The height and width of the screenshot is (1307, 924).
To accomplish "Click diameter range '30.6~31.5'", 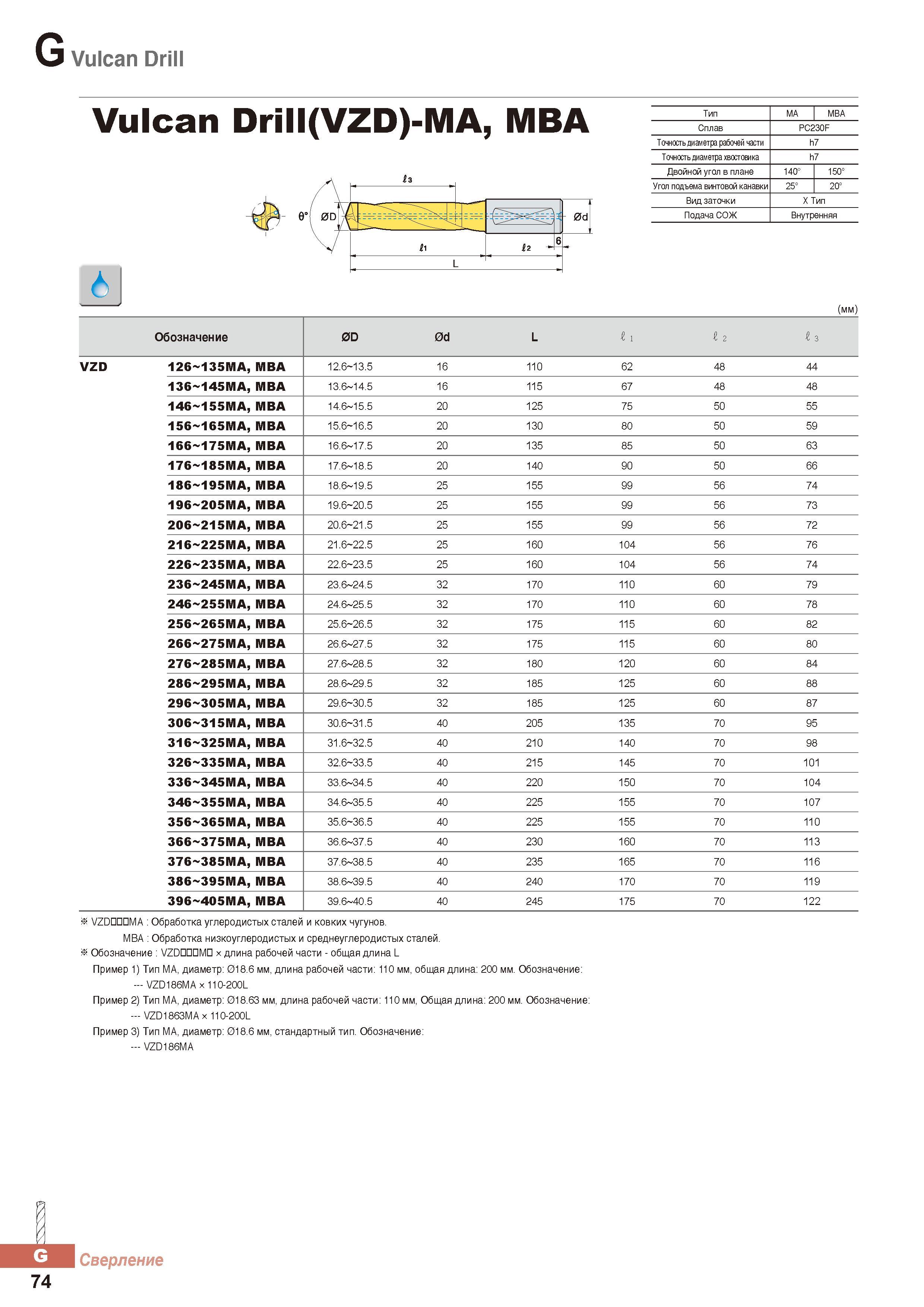I will click(350, 723).
